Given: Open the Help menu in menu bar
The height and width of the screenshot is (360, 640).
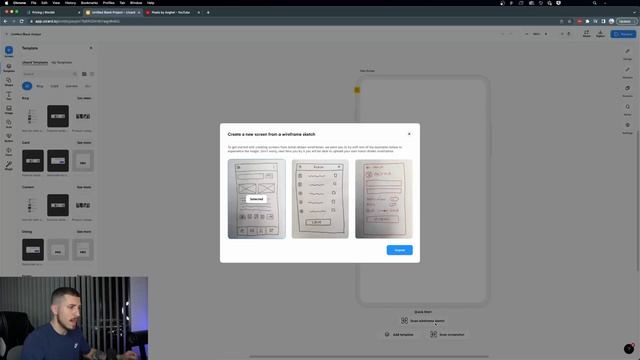Looking at the screenshot, I should coord(150,3).
